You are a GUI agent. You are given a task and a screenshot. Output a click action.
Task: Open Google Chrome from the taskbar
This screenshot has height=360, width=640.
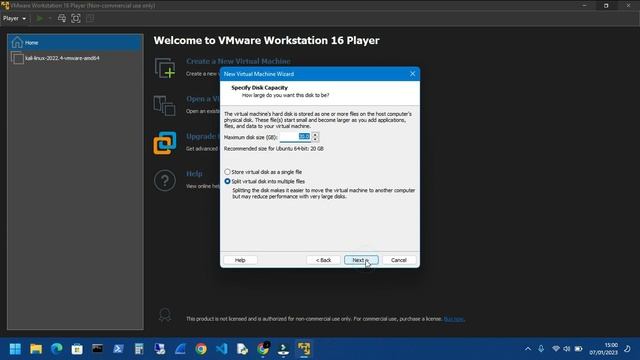201,349
